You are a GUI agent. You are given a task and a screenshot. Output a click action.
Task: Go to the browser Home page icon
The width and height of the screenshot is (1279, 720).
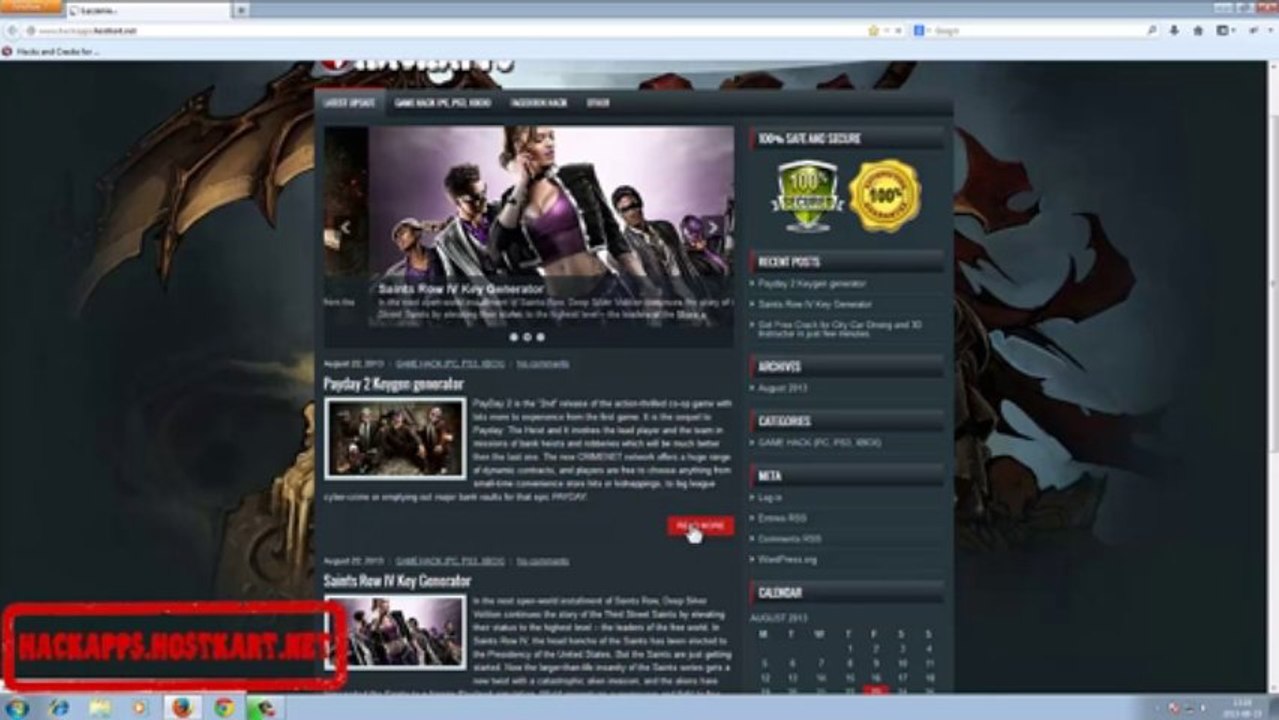click(x=1199, y=31)
